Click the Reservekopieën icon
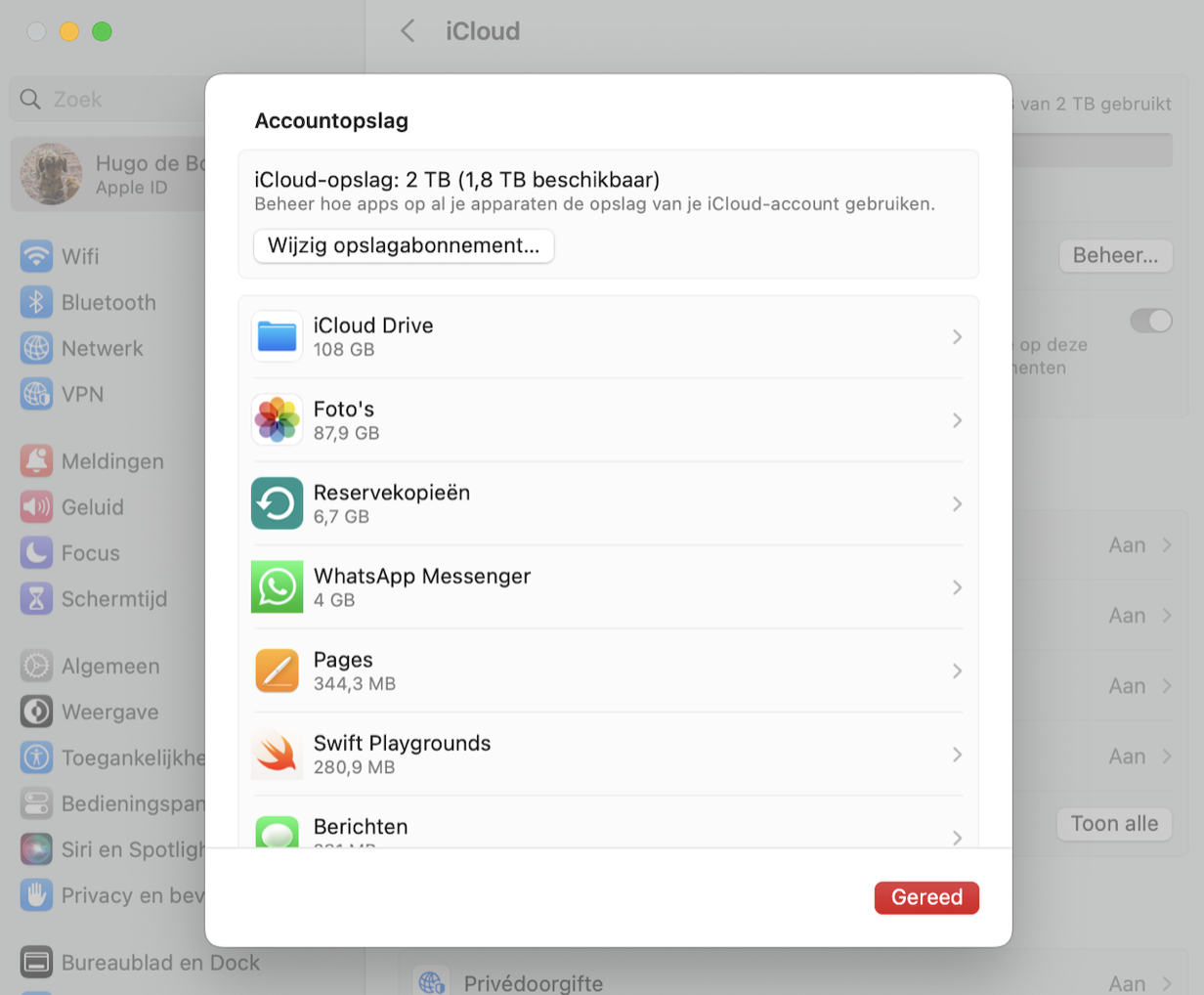This screenshot has height=995, width=1204. pos(278,503)
